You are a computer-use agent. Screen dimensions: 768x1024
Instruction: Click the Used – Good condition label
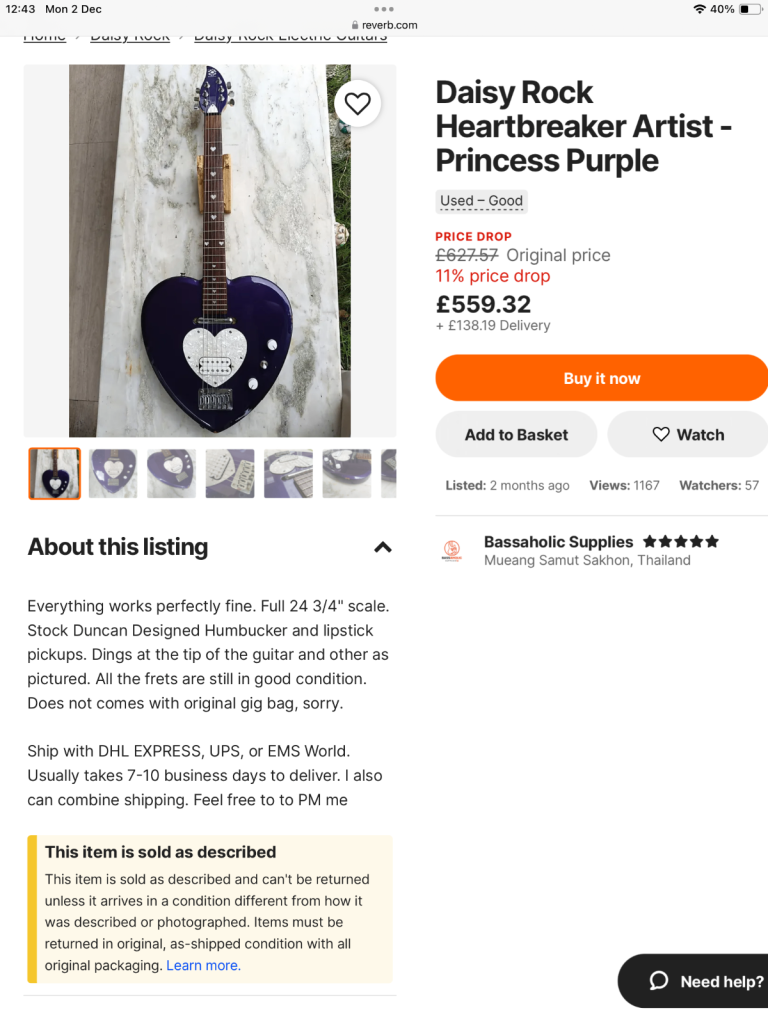click(481, 201)
